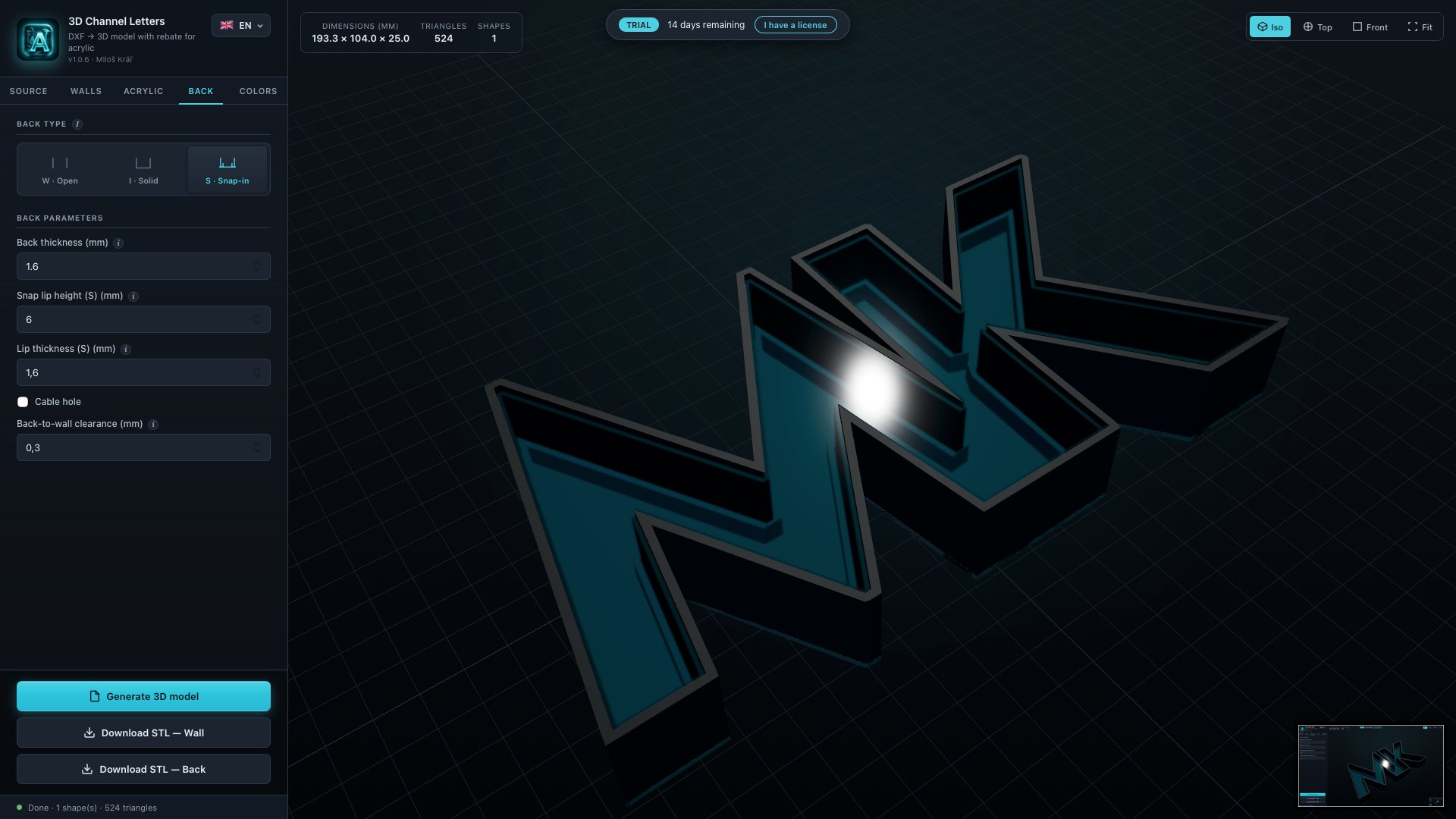Image resolution: width=1456 pixels, height=819 pixels.
Task: Enable the Cable hole checkbox
Action: (23, 402)
